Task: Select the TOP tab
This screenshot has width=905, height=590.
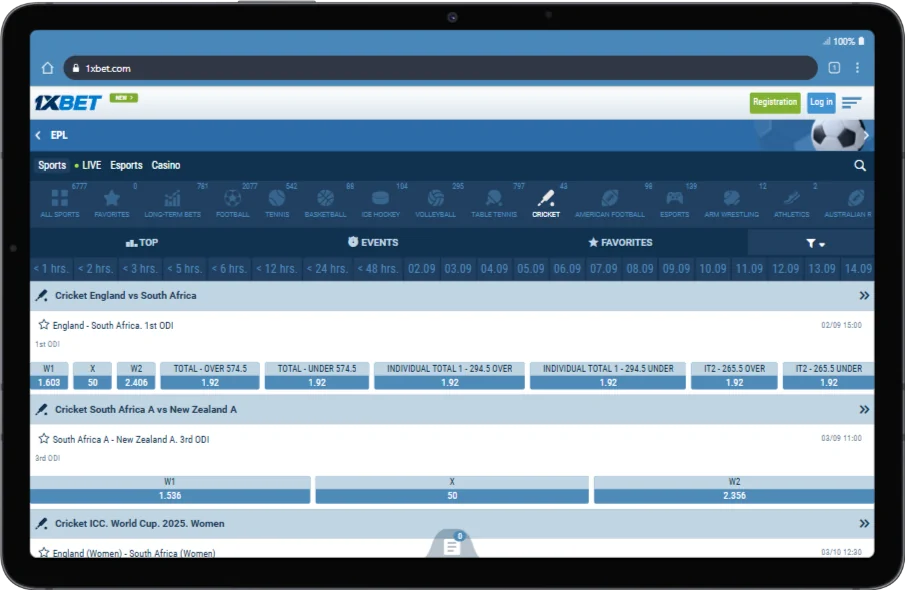Action: click(142, 242)
